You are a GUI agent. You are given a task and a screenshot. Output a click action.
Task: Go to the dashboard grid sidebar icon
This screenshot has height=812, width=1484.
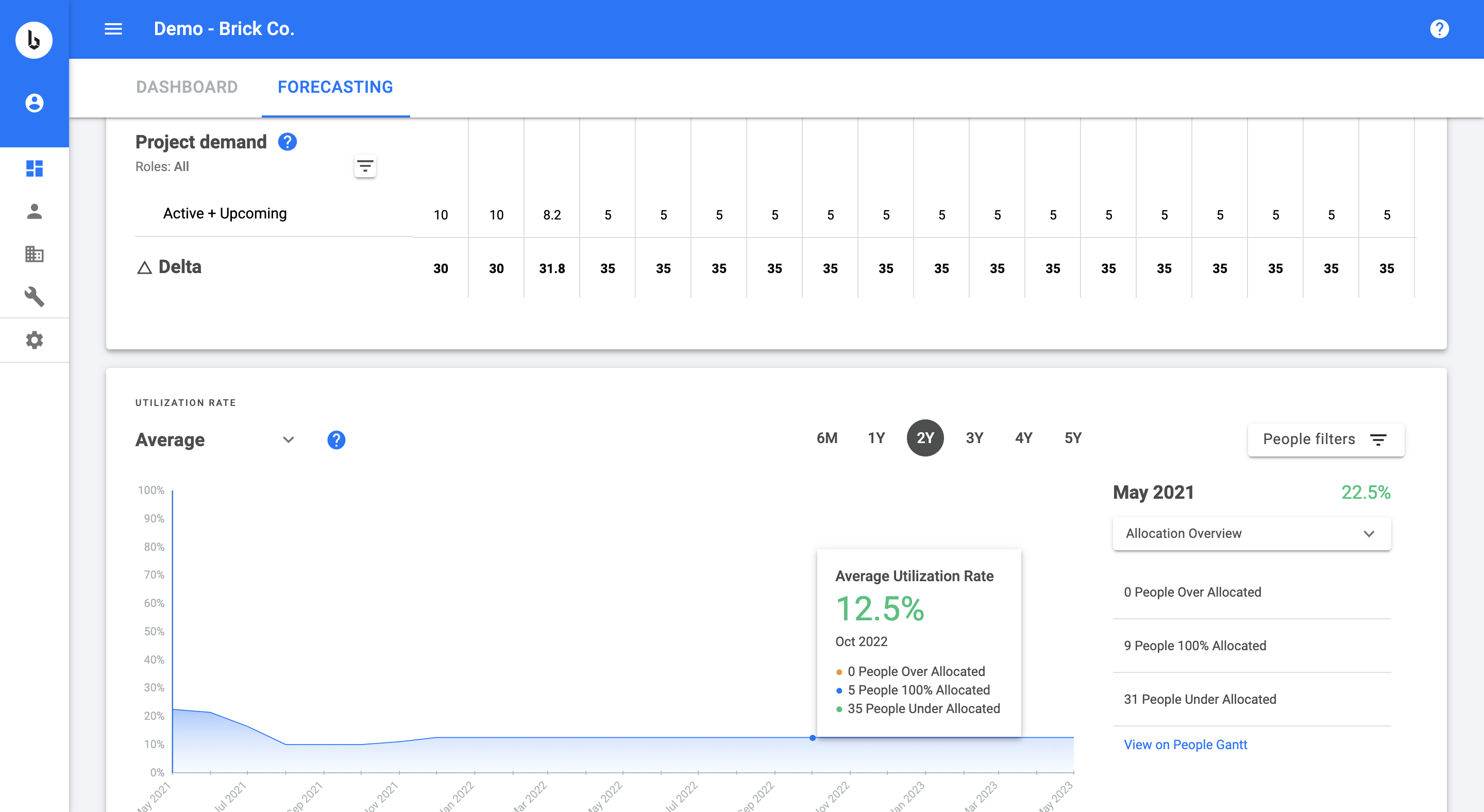[34, 168]
